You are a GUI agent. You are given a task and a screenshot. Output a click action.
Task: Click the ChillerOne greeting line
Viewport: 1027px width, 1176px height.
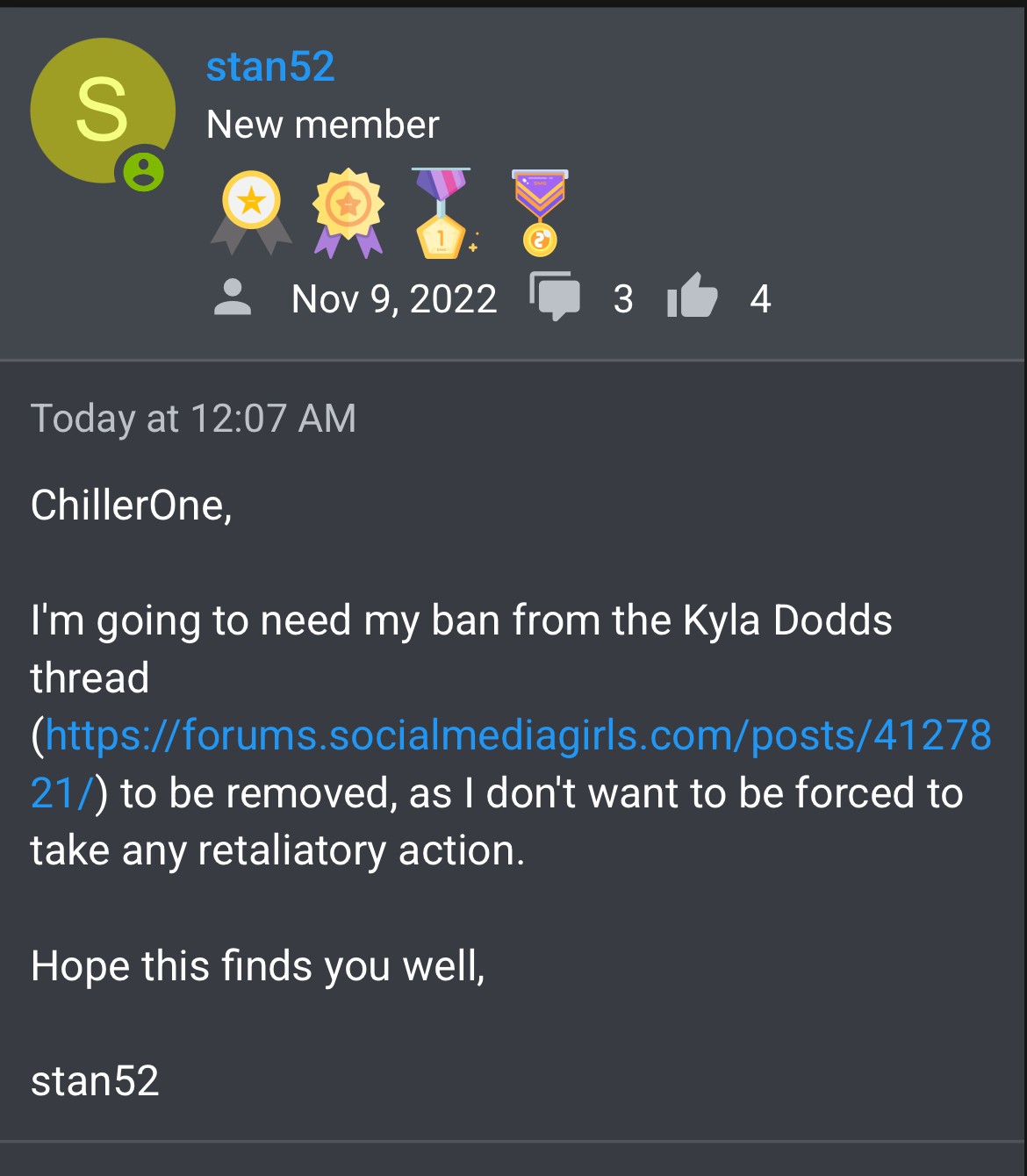click(x=131, y=506)
